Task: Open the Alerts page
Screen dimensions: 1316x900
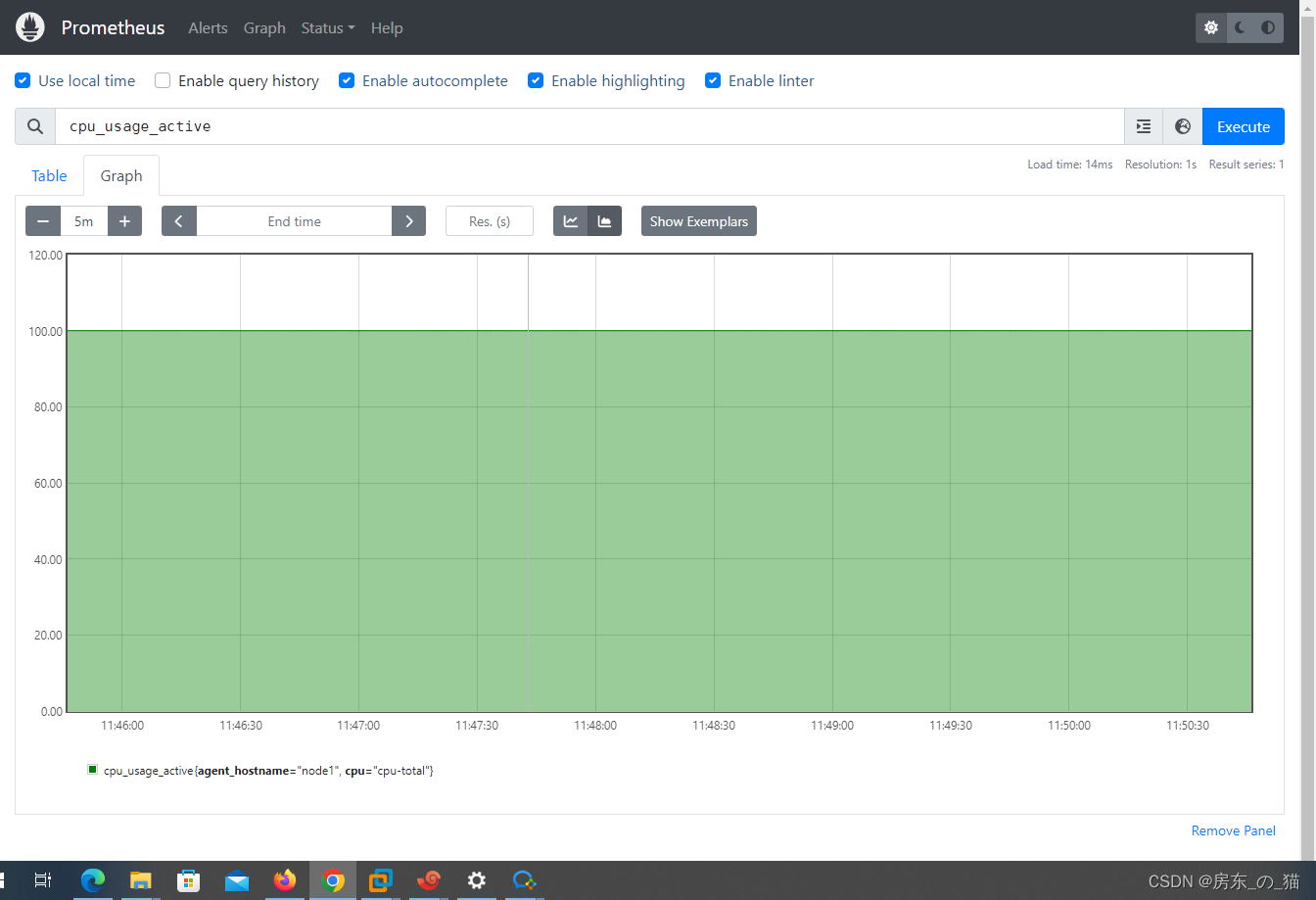Action: tap(208, 27)
